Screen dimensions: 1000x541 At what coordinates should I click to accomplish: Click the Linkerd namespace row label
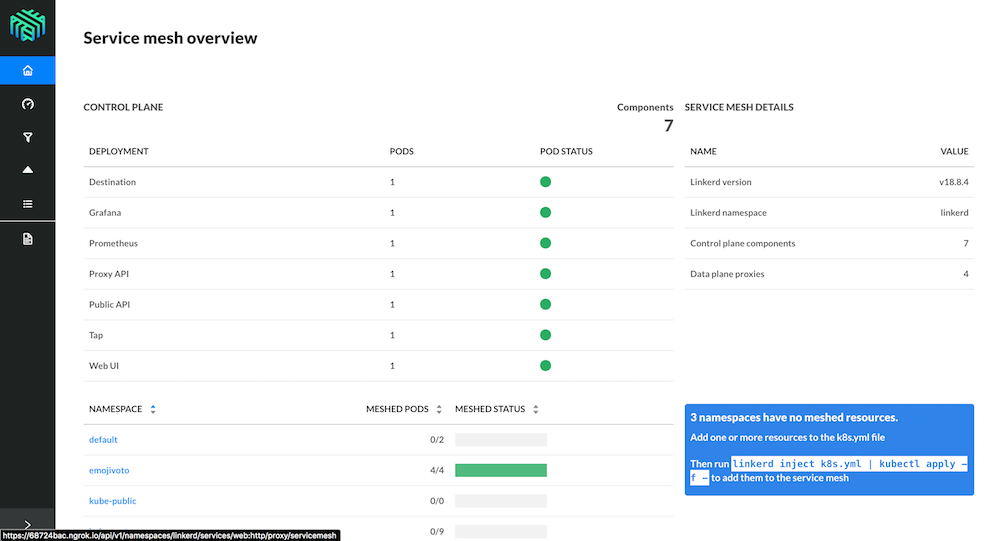728,212
